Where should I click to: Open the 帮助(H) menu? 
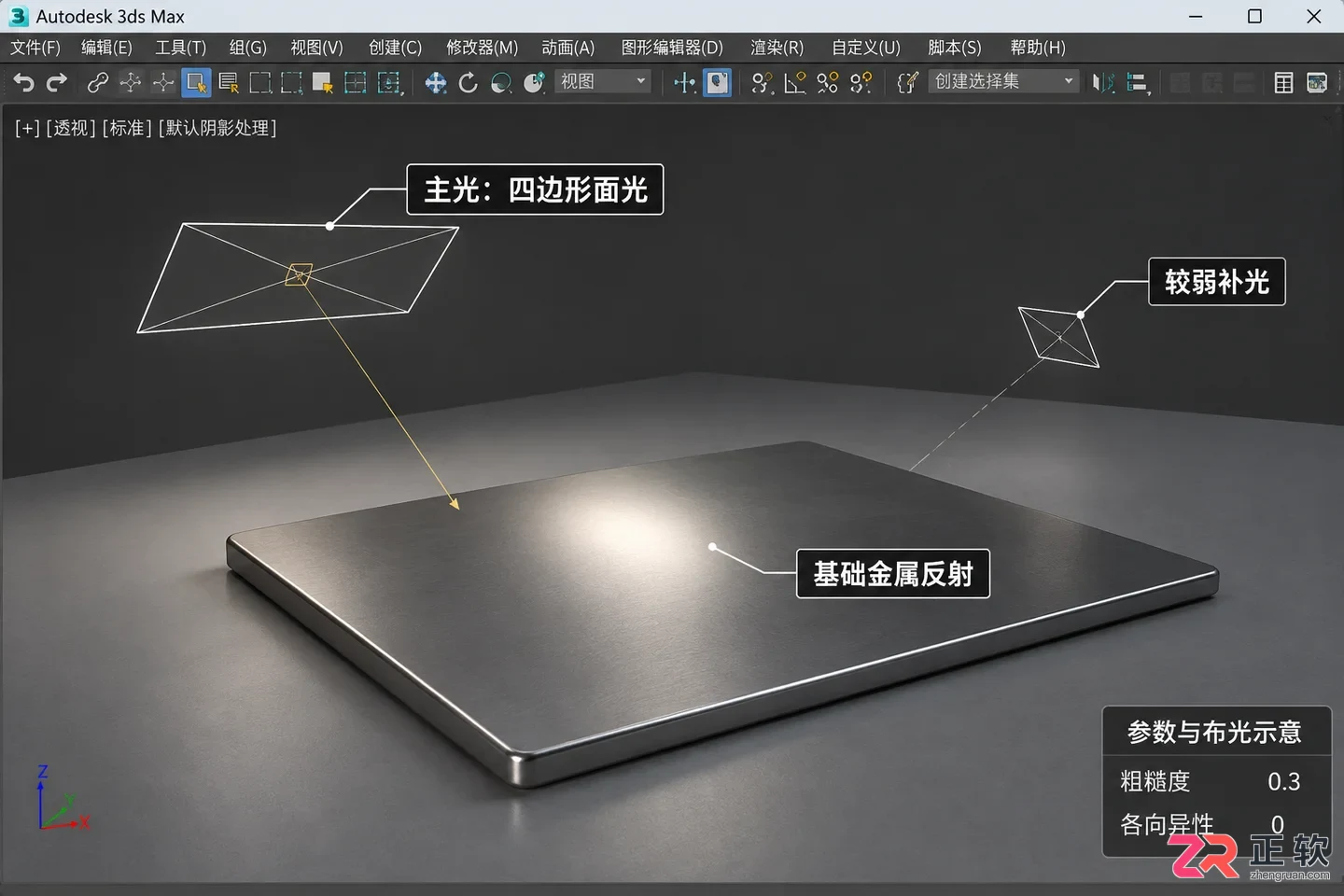point(1038,48)
